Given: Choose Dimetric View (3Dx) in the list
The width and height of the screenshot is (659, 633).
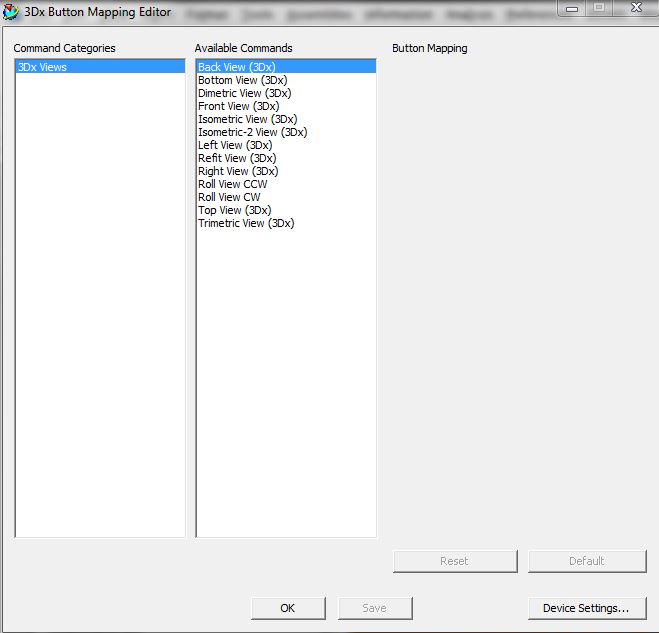Looking at the screenshot, I should tap(286, 93).
